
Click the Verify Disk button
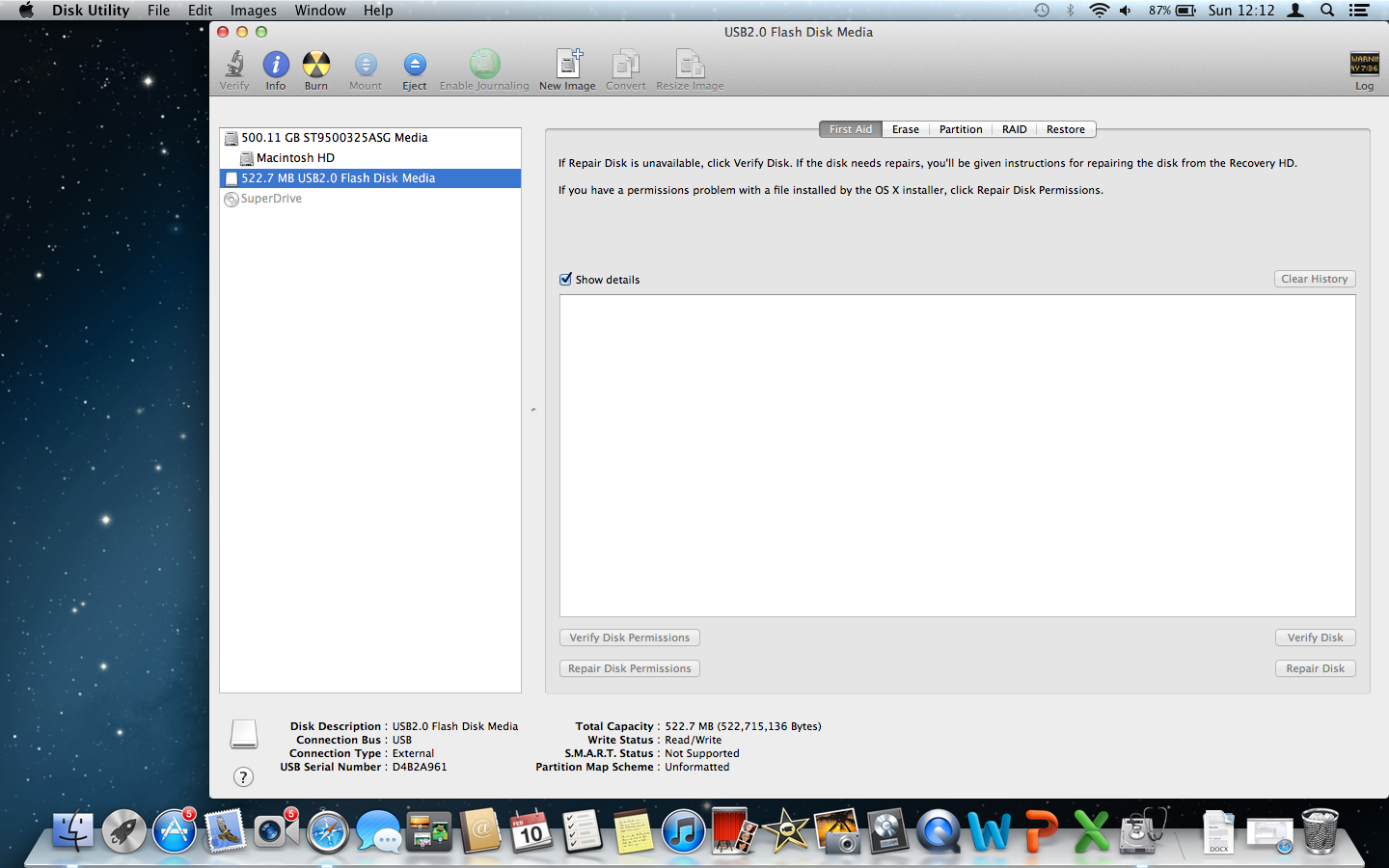1316,637
